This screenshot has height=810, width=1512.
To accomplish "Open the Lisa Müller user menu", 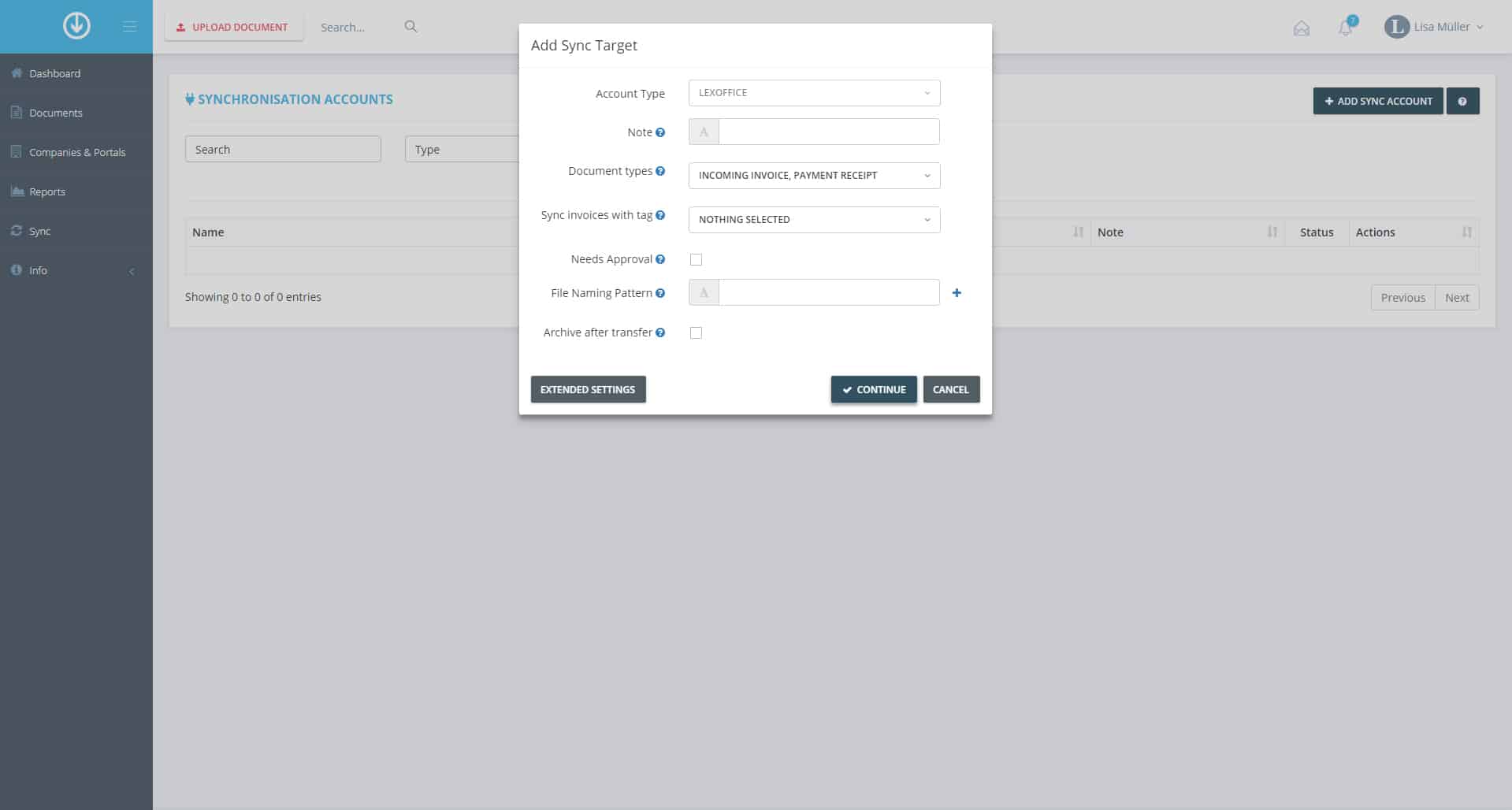I will [1435, 27].
